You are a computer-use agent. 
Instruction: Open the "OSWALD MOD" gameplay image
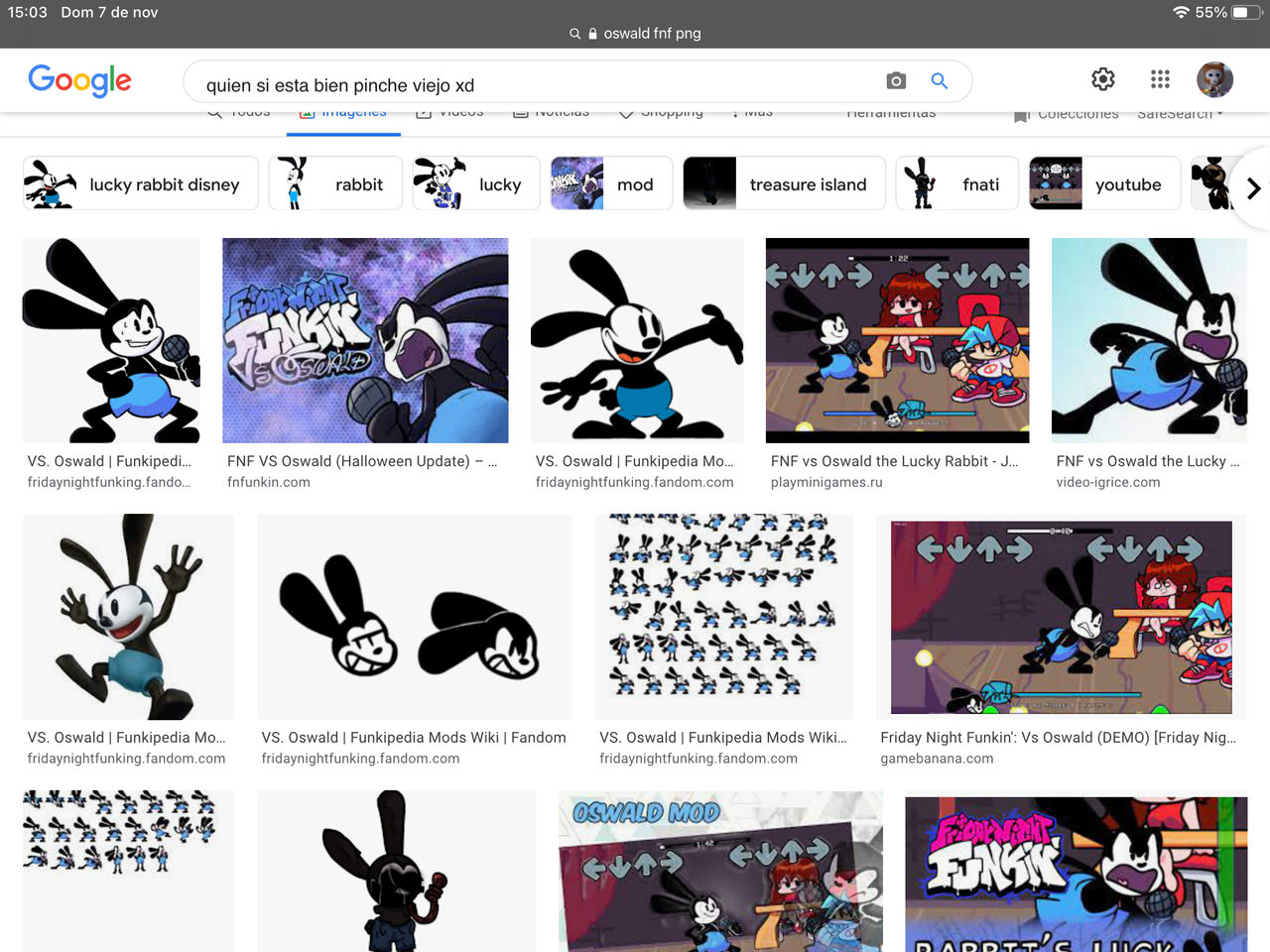click(x=720, y=871)
